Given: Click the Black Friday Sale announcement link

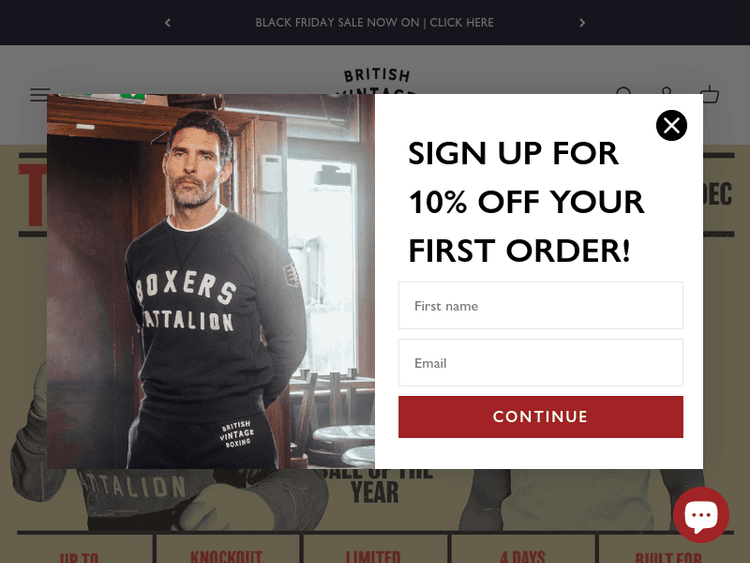Looking at the screenshot, I should click(x=375, y=22).
